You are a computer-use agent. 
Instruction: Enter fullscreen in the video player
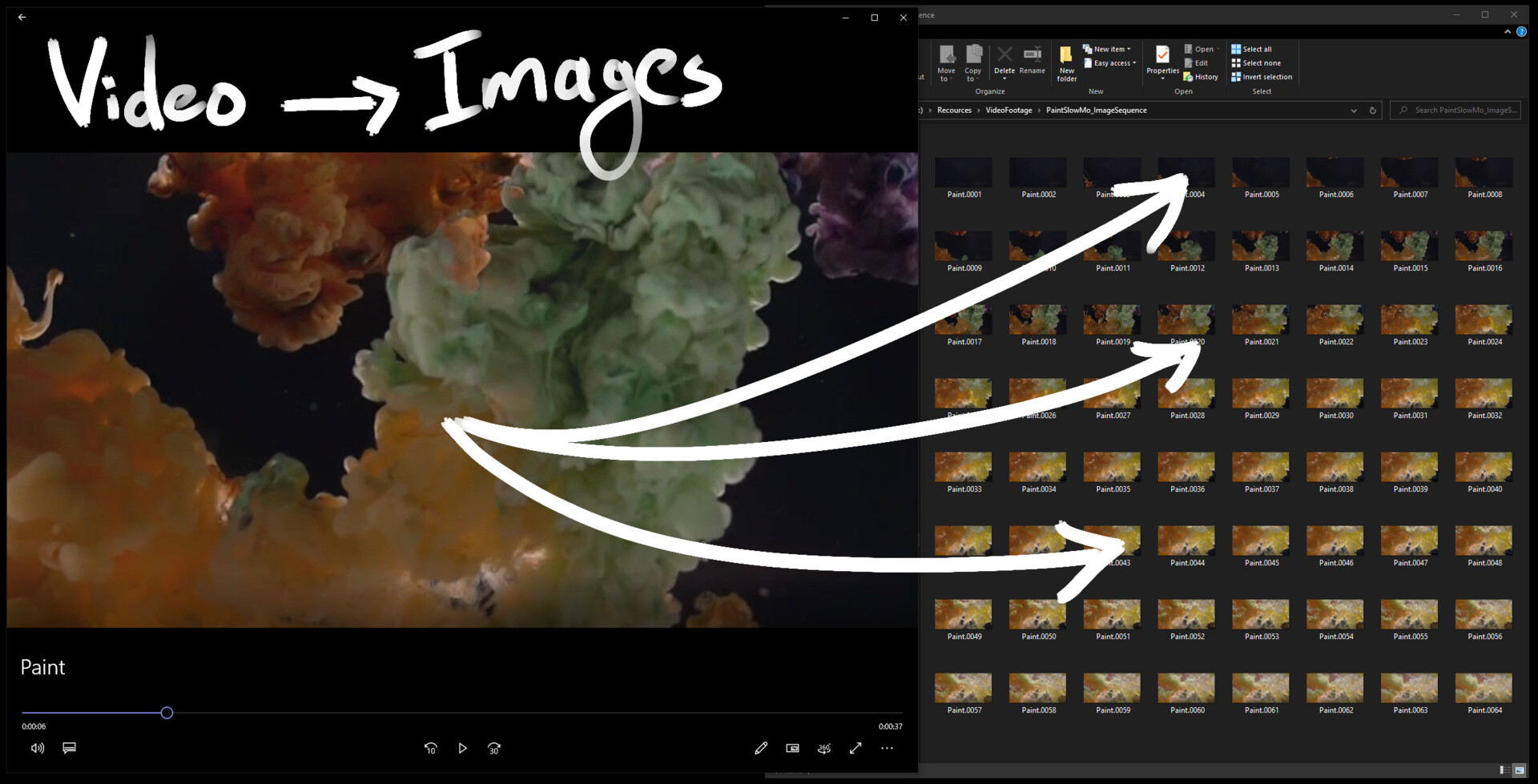[x=855, y=747]
